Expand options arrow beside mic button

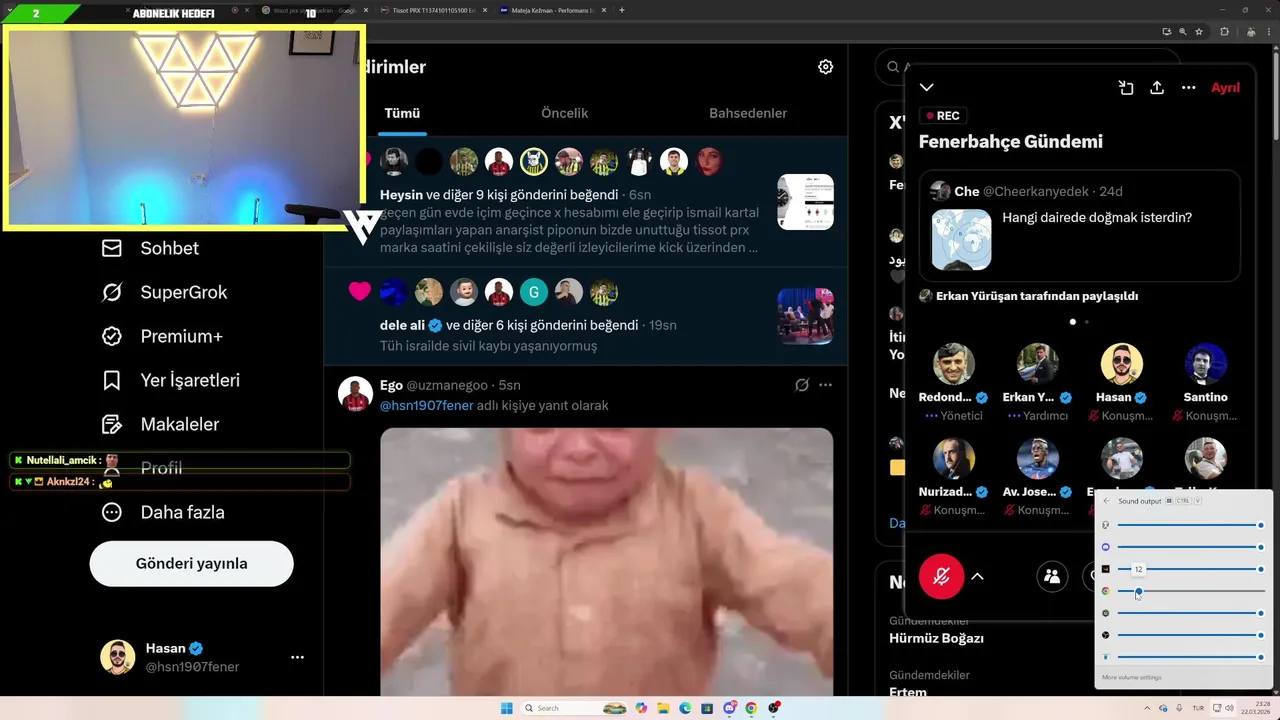pyautogui.click(x=978, y=576)
